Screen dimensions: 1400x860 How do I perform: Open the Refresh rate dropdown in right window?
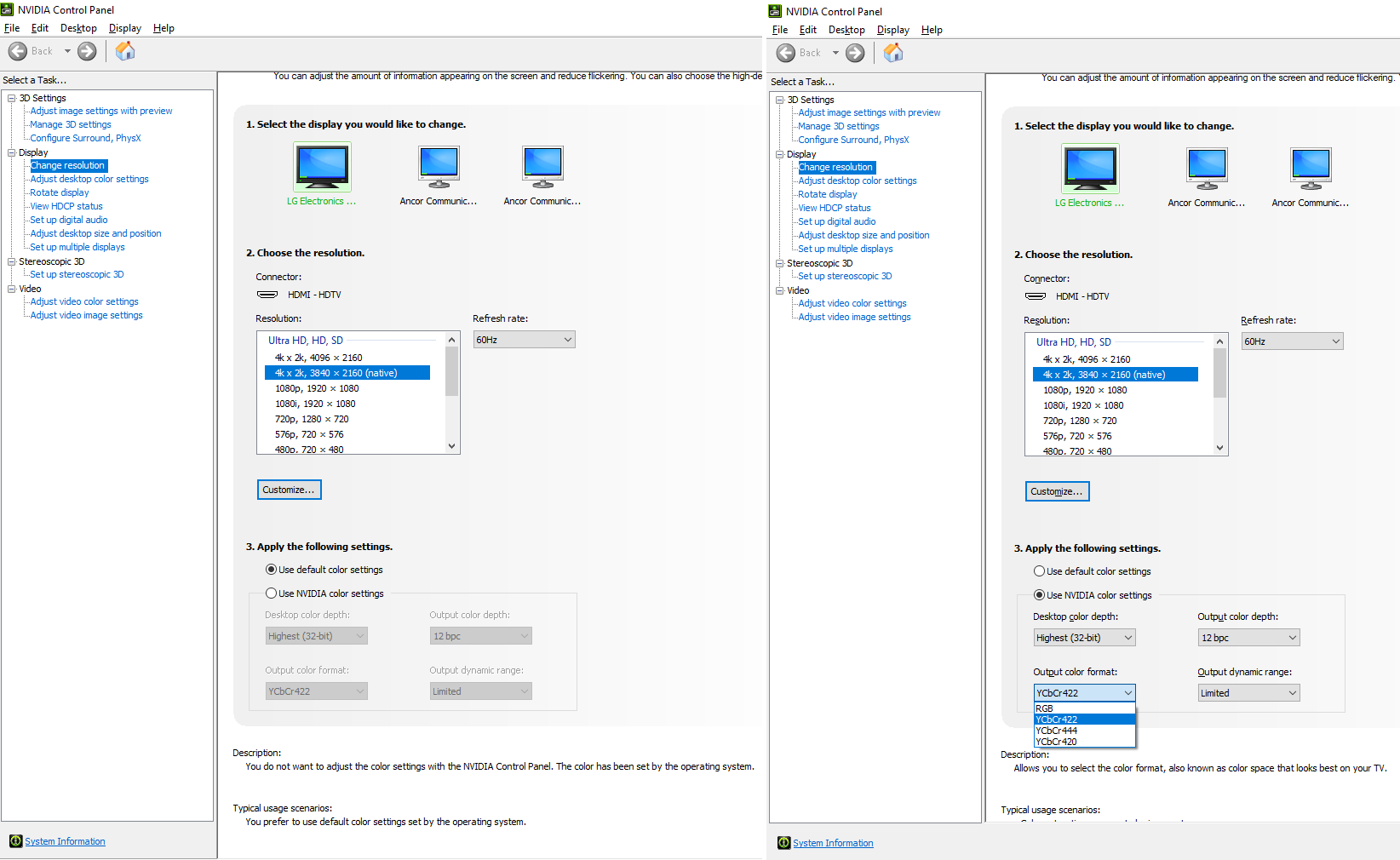click(x=1292, y=341)
